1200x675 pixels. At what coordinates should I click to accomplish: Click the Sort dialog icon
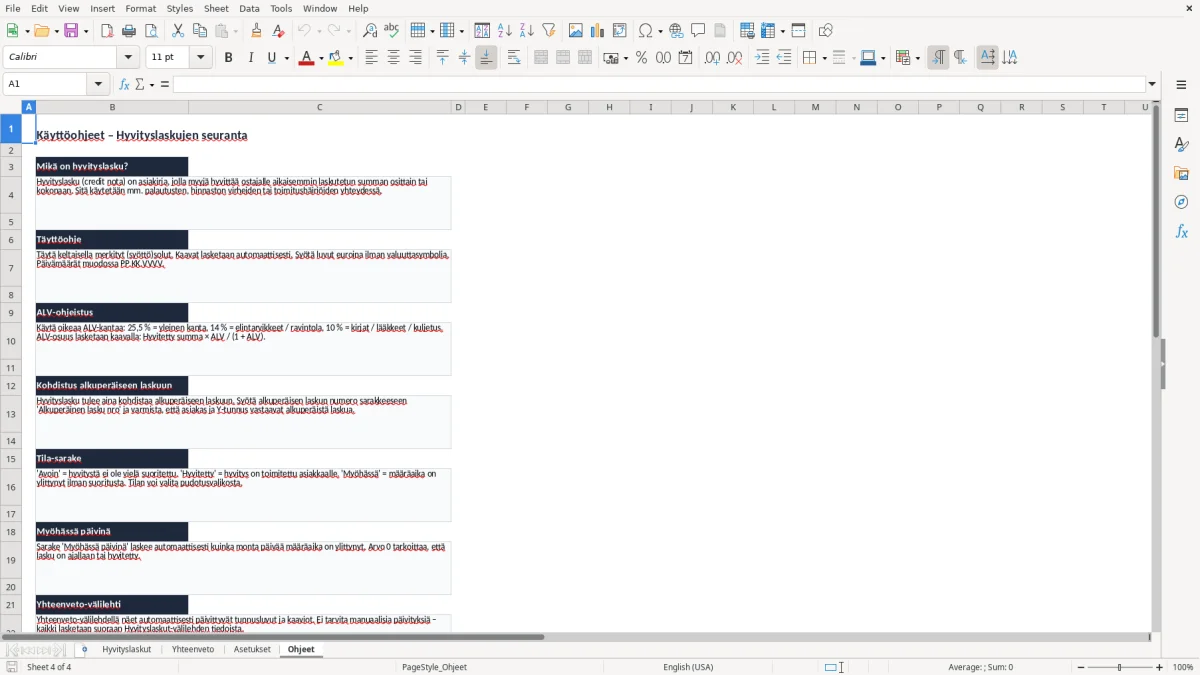482,31
